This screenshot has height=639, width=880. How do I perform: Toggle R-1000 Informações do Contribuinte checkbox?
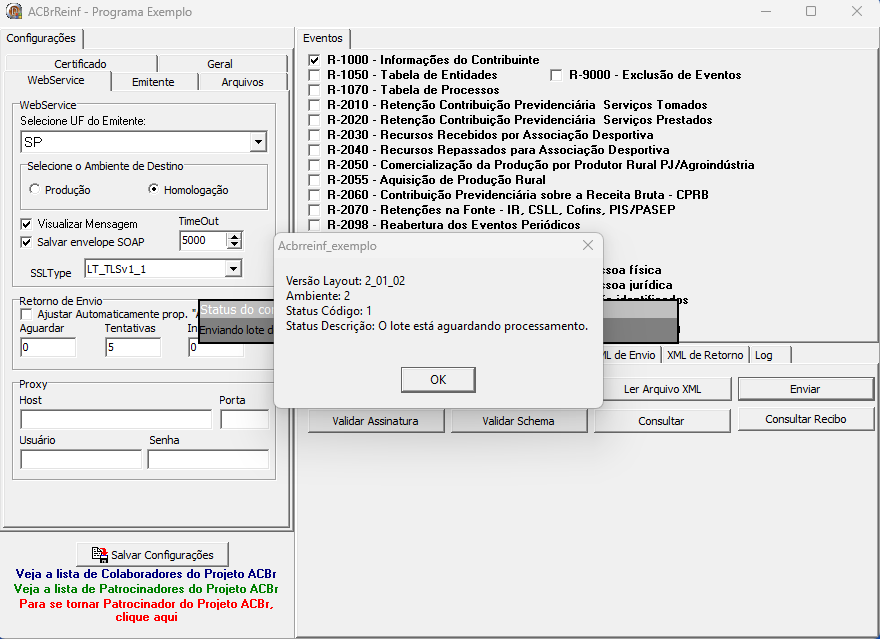coord(314,60)
